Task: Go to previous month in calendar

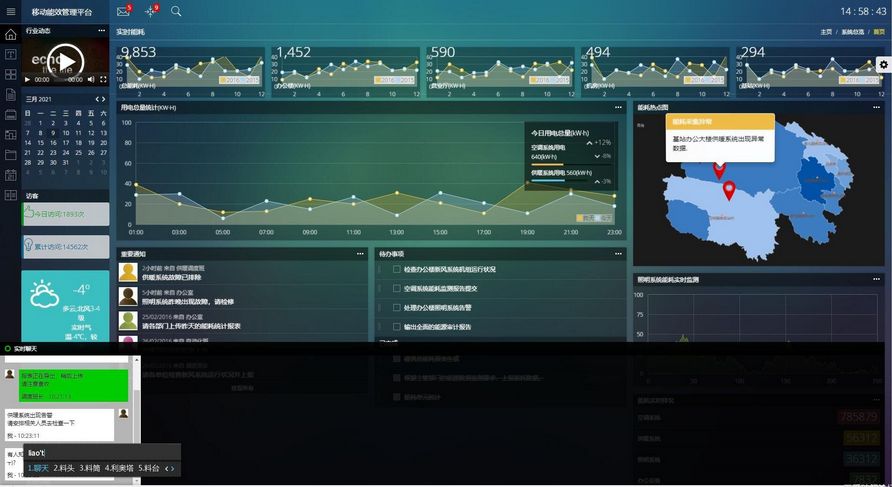Action: (x=97, y=99)
